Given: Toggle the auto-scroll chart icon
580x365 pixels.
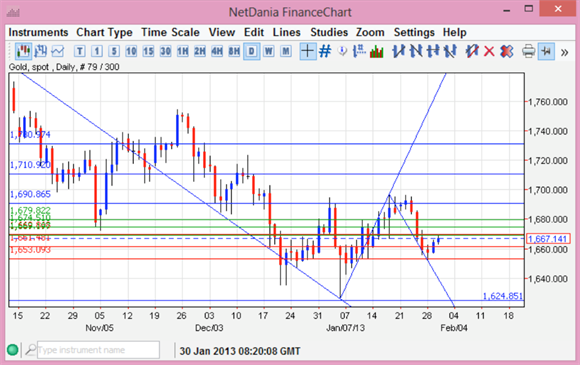Looking at the screenshot, I should (546, 51).
